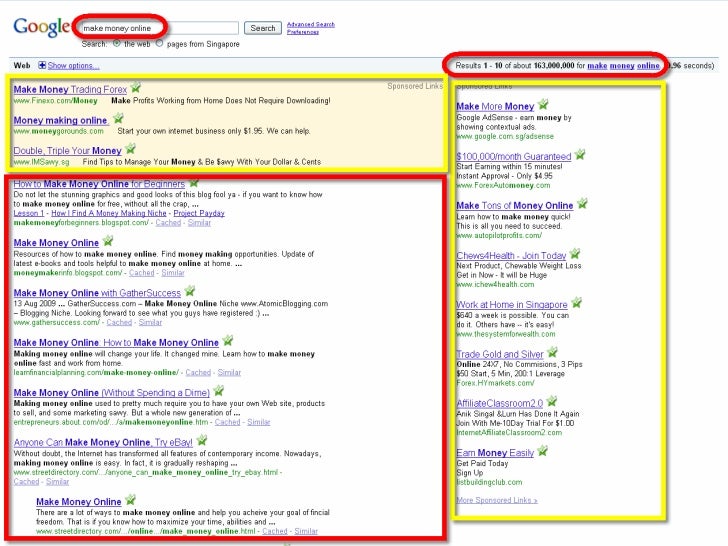Open Similar link for entrepreneurs.about.com result
The width and height of the screenshot is (728, 546).
tap(259, 422)
